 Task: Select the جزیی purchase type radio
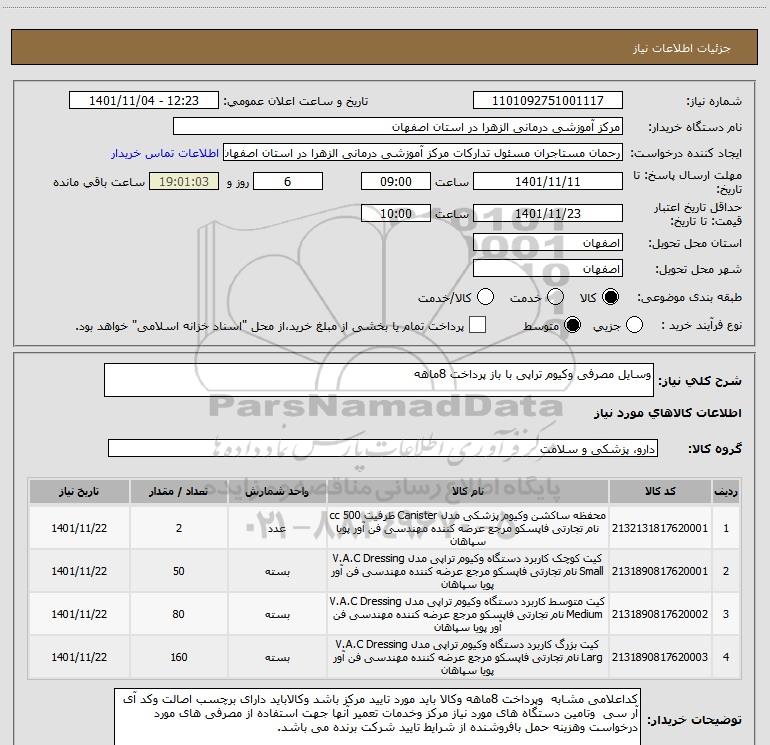click(x=634, y=325)
